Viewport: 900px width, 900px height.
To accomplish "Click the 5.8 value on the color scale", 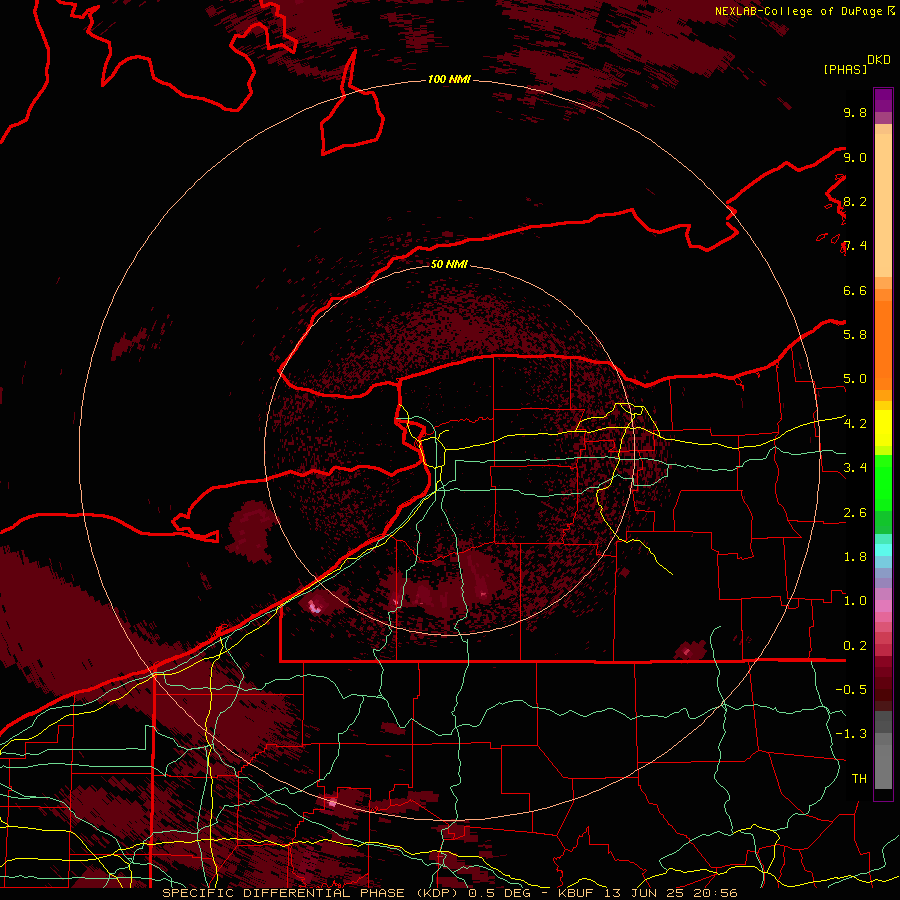I will coord(855,335).
